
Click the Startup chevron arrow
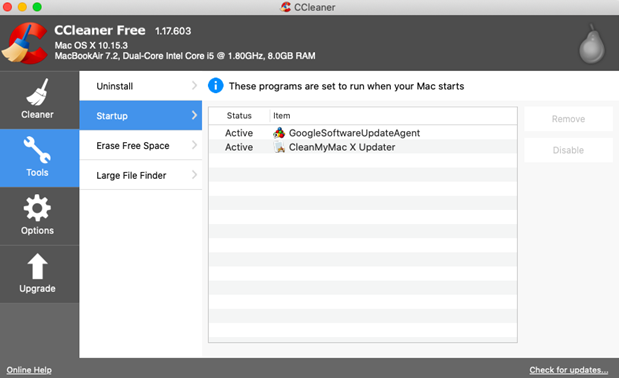coord(194,115)
